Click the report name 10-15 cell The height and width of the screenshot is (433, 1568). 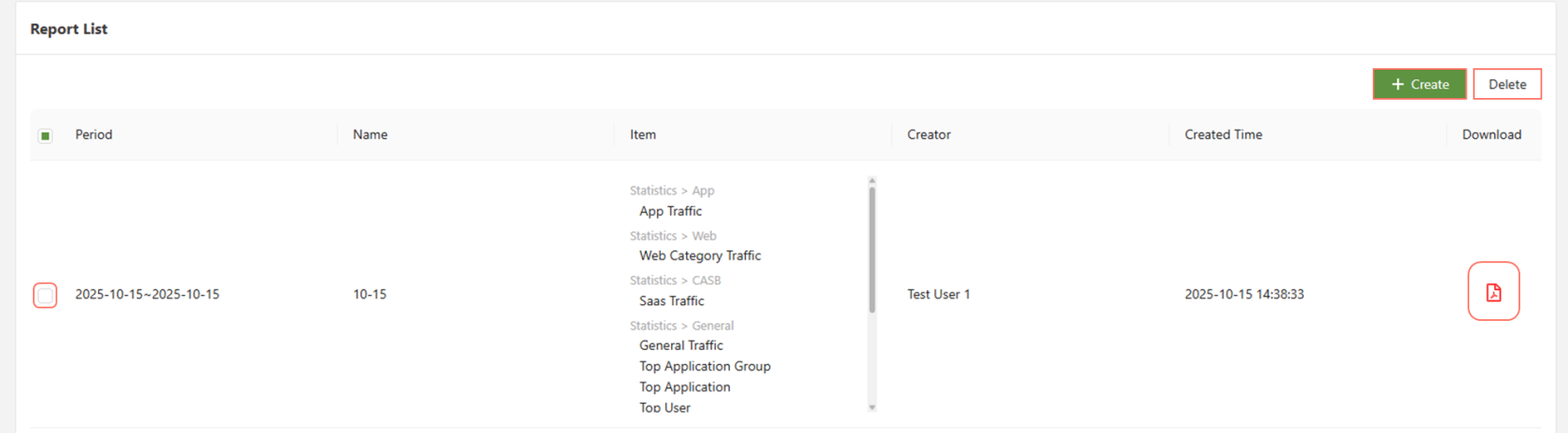click(370, 294)
